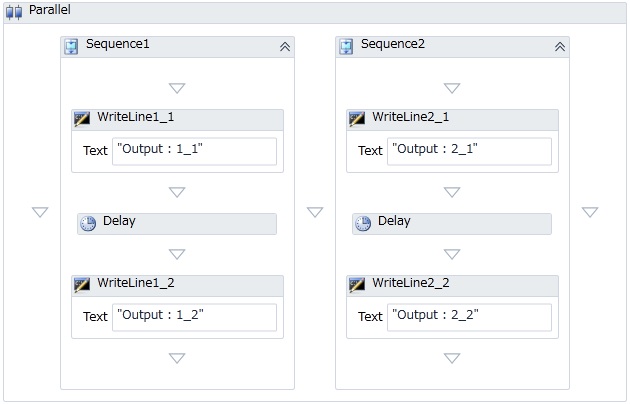Edit the "Output : 1_1" text field
The image size is (630, 404).
[x=194, y=151]
